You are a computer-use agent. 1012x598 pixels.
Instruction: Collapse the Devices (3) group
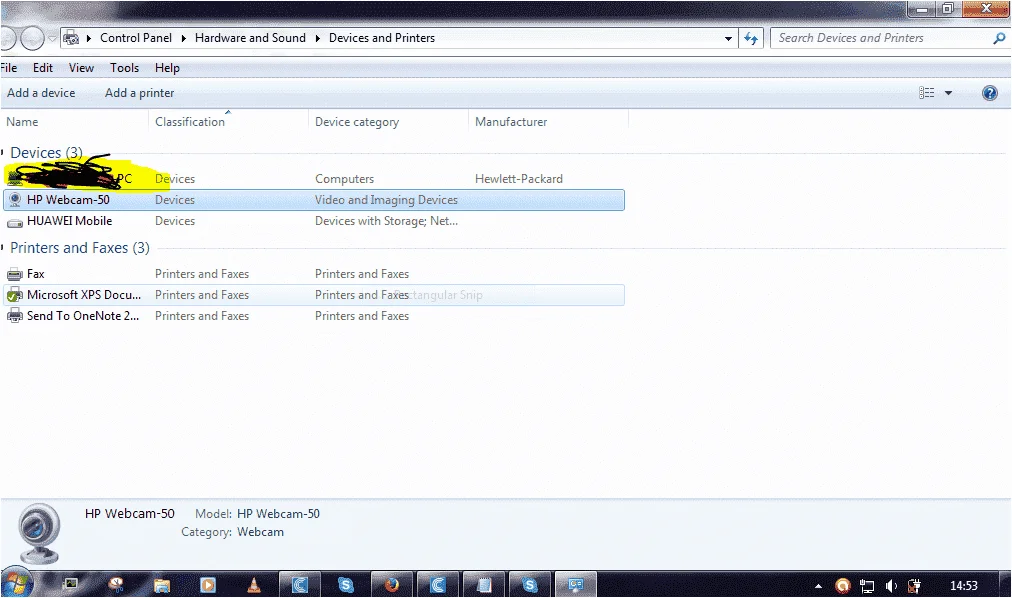point(3,153)
